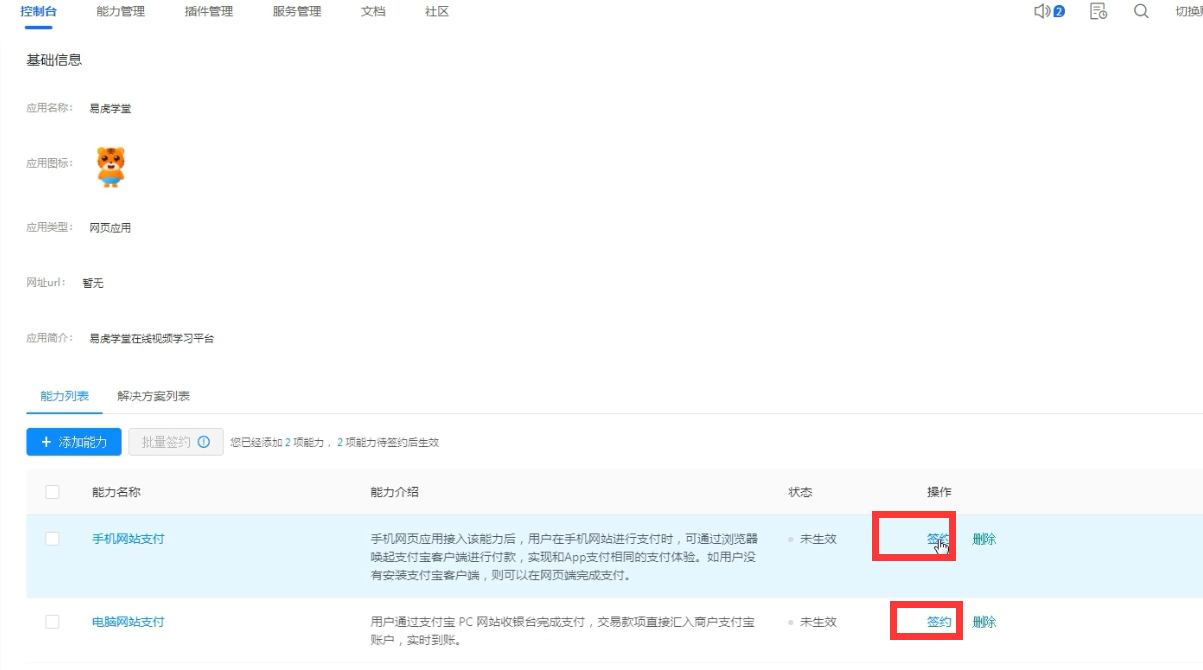Navigate to 服务管理

(295, 12)
